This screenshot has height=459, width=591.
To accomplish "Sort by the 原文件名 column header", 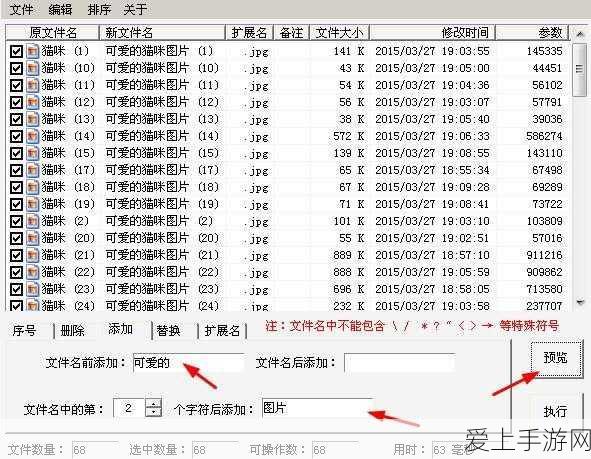I will pyautogui.click(x=53, y=33).
